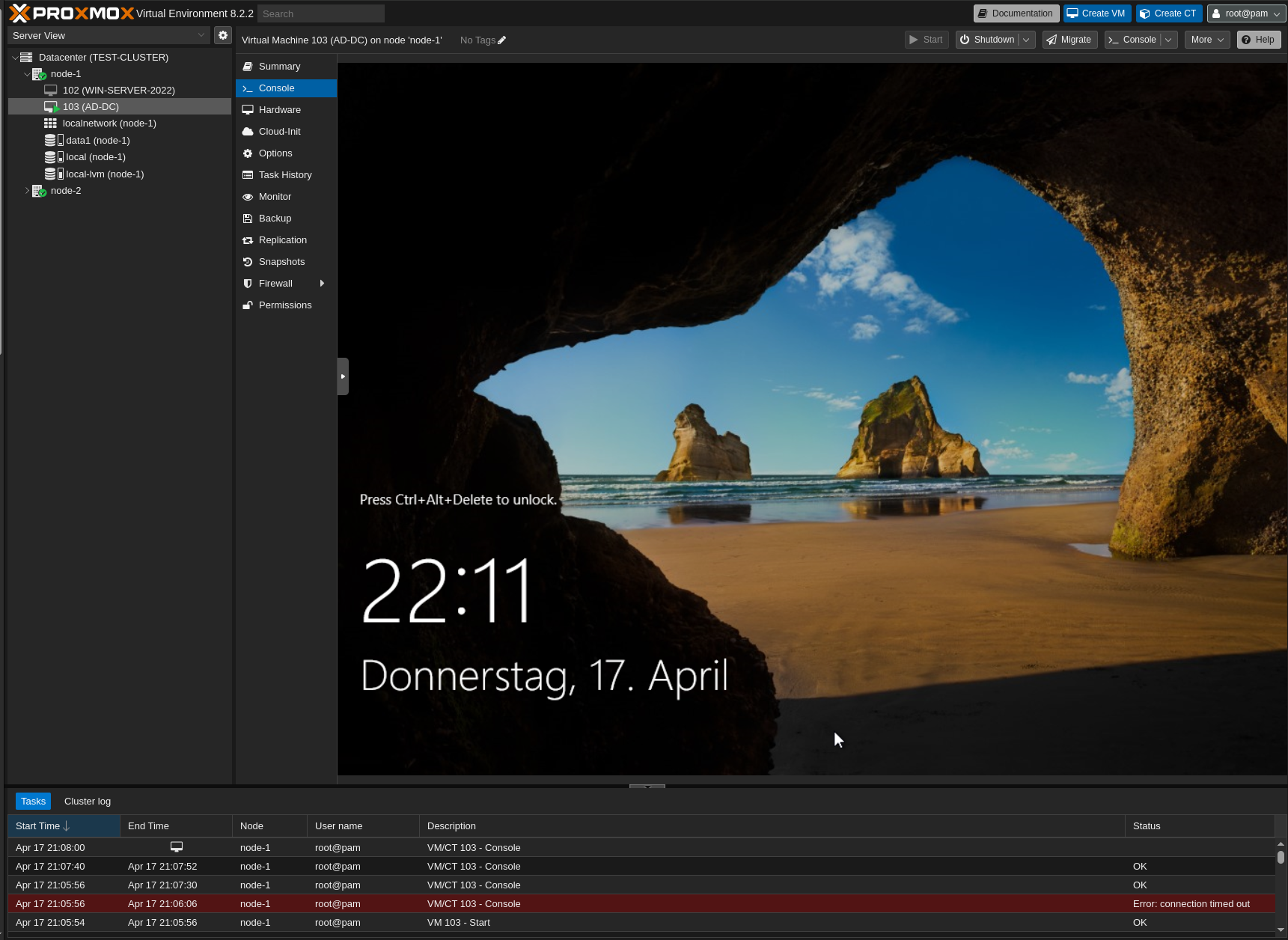Open the Monitor panel

275,196
